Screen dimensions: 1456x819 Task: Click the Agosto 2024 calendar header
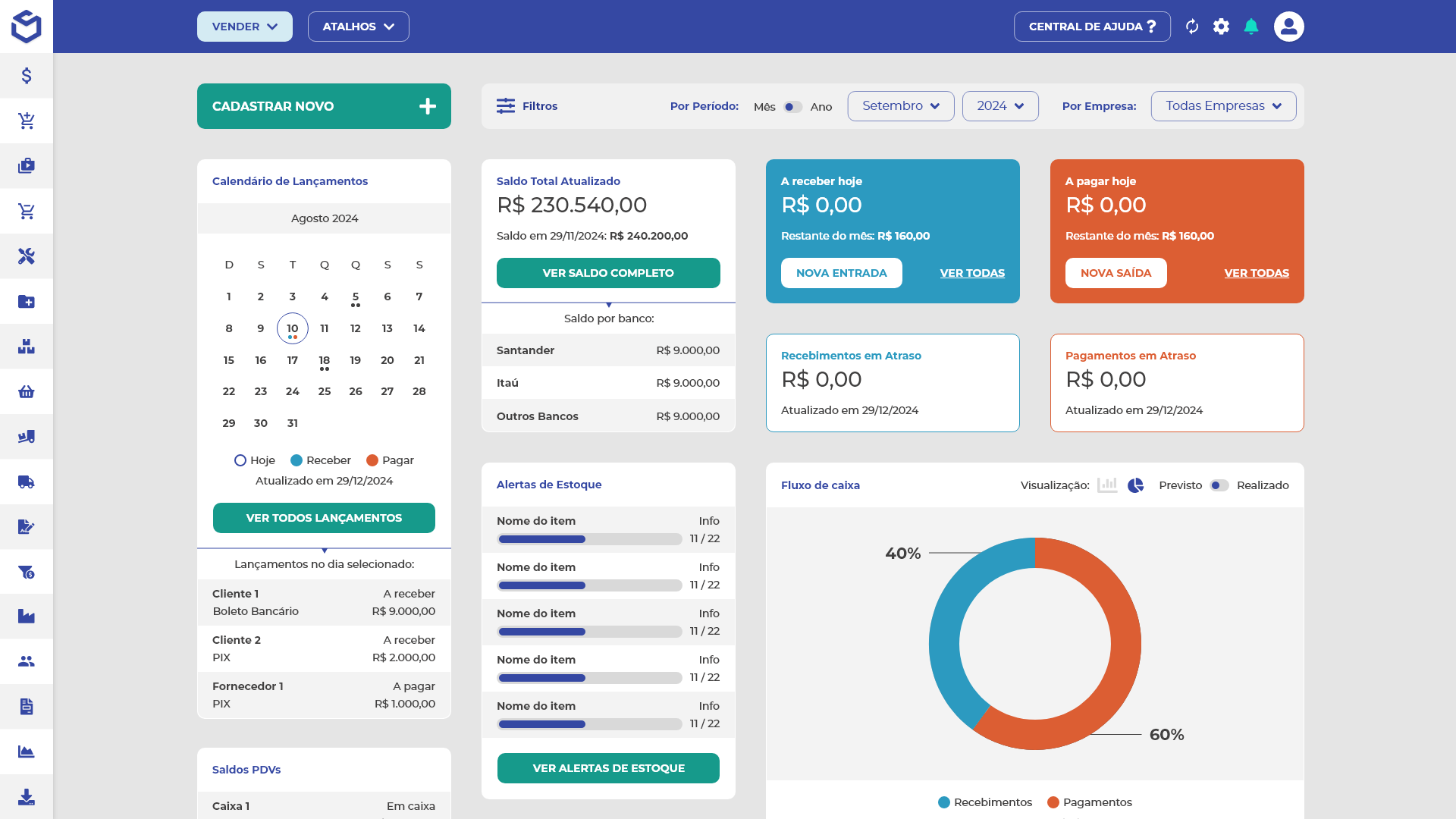325,218
